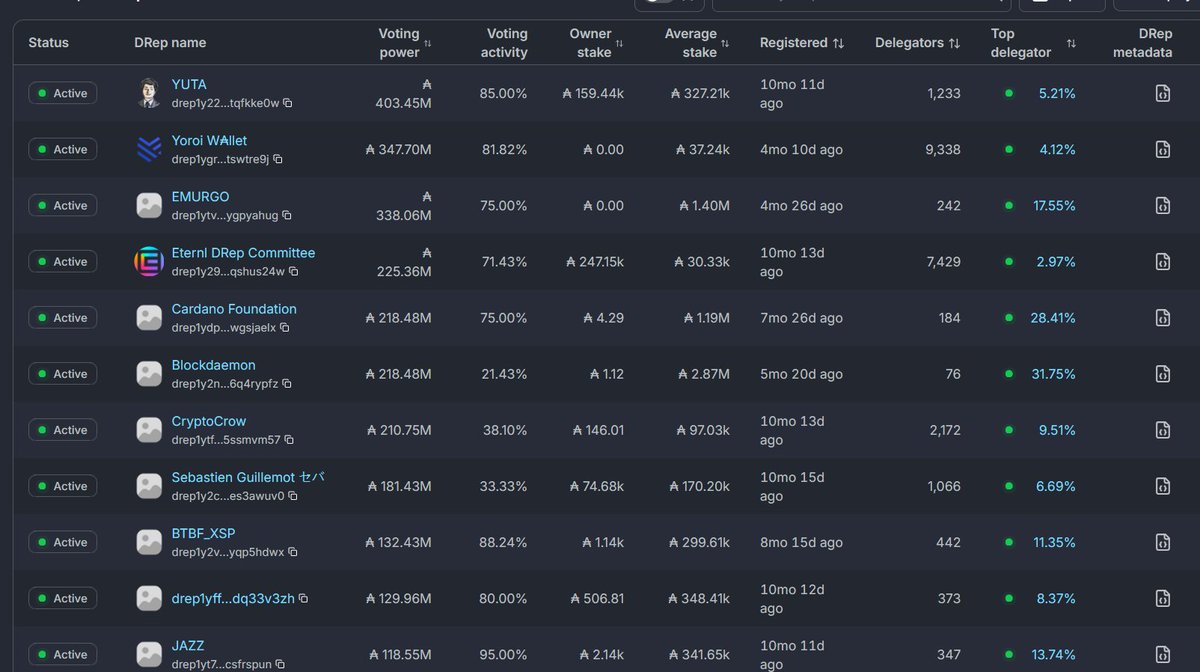Select BTBF_XSP average stake ₳ 299.61k
Screen dimensions: 1200x672
pyautogui.click(x=699, y=541)
